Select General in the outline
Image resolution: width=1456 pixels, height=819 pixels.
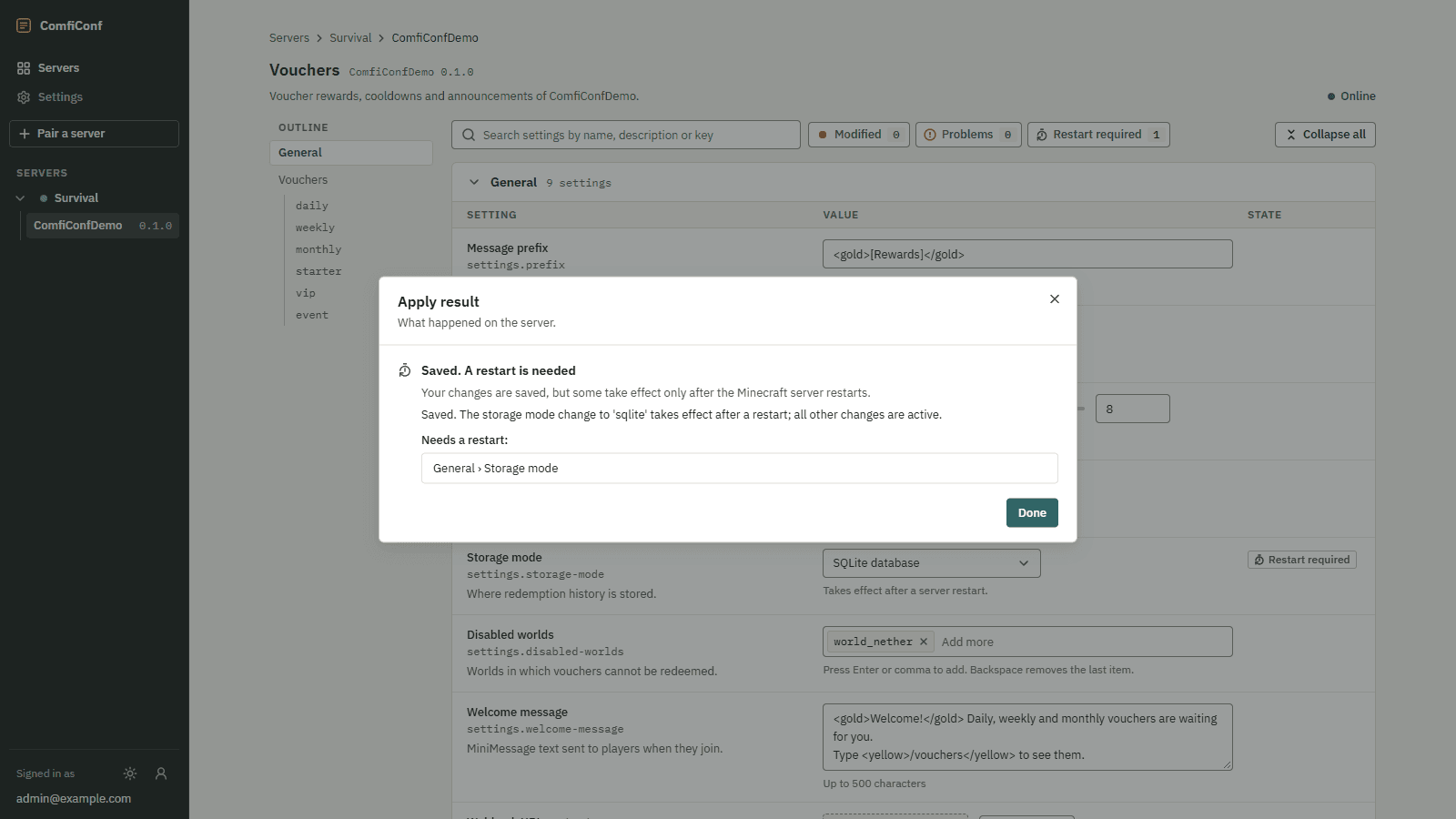coord(351,153)
